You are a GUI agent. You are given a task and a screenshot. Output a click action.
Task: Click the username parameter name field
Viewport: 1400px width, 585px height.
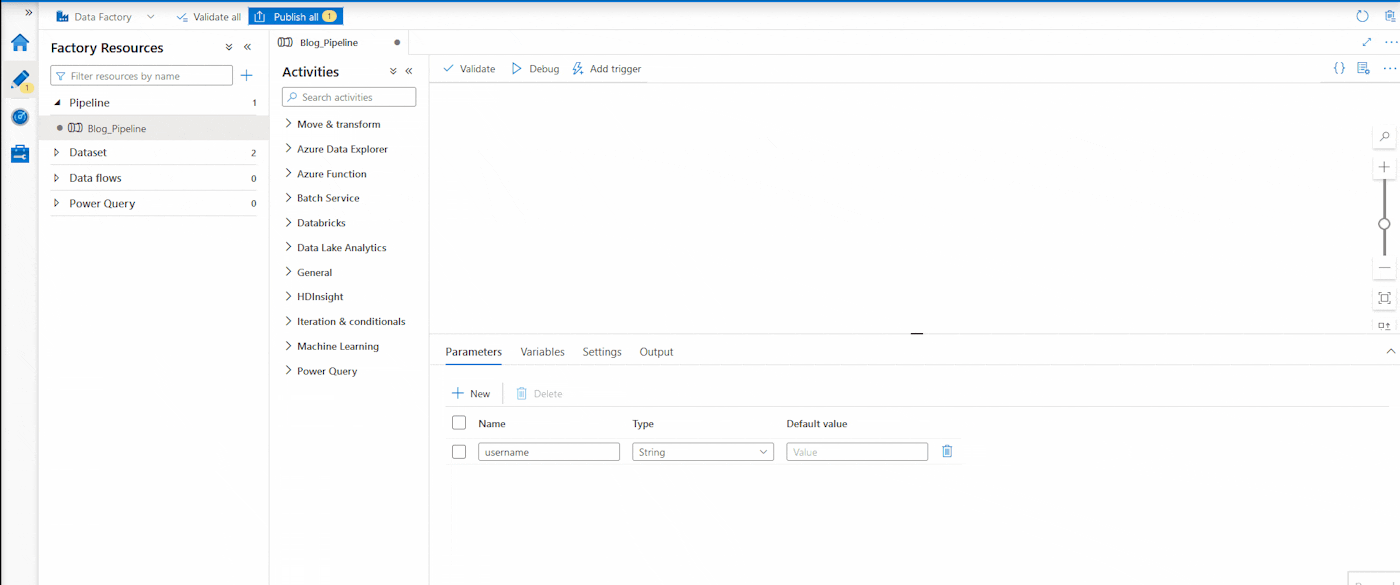(x=549, y=452)
